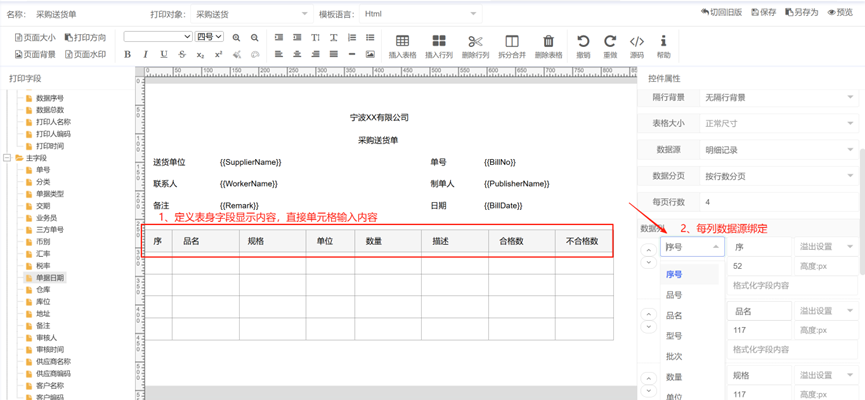Open the 四号 font size dropdown
This screenshot has width=865, height=400.
click(x=209, y=37)
